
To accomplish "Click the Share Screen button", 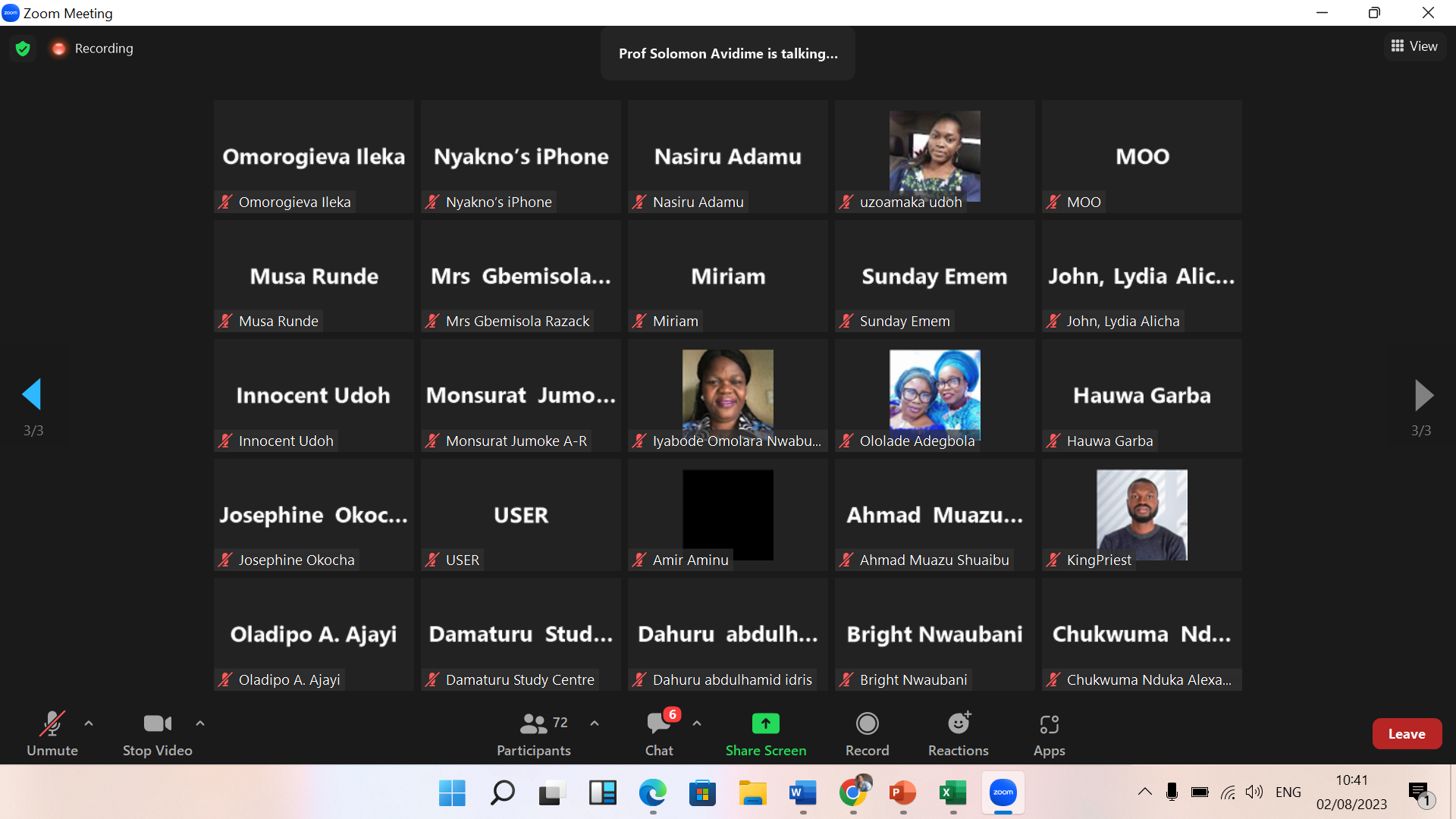I will coord(766,734).
